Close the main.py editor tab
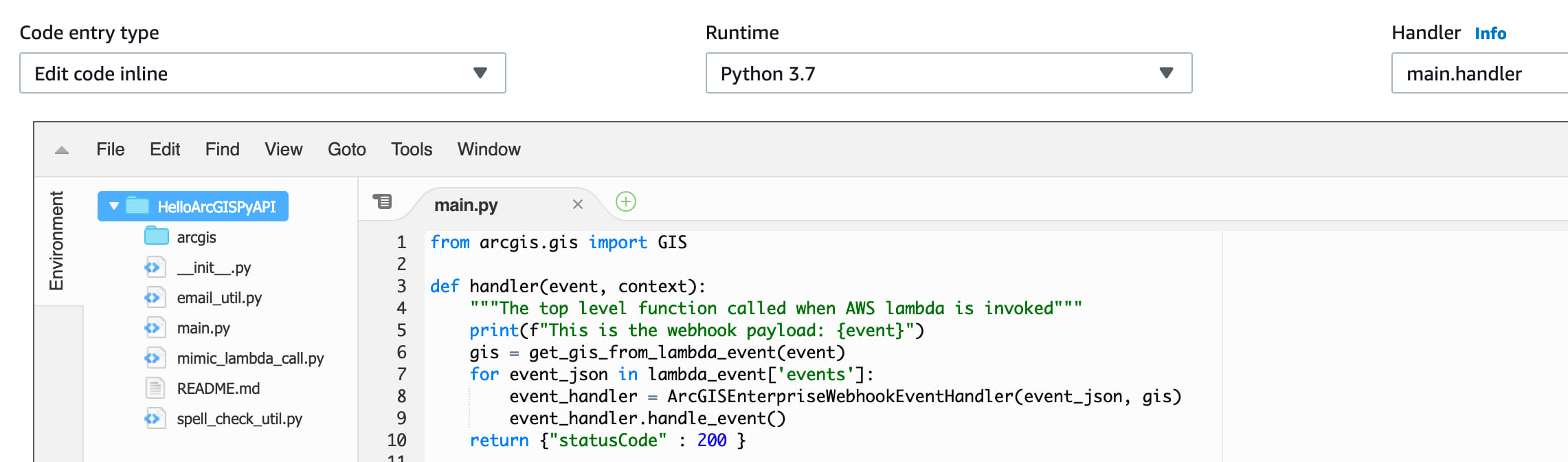Screen dimensions: 1568x462 [578, 204]
